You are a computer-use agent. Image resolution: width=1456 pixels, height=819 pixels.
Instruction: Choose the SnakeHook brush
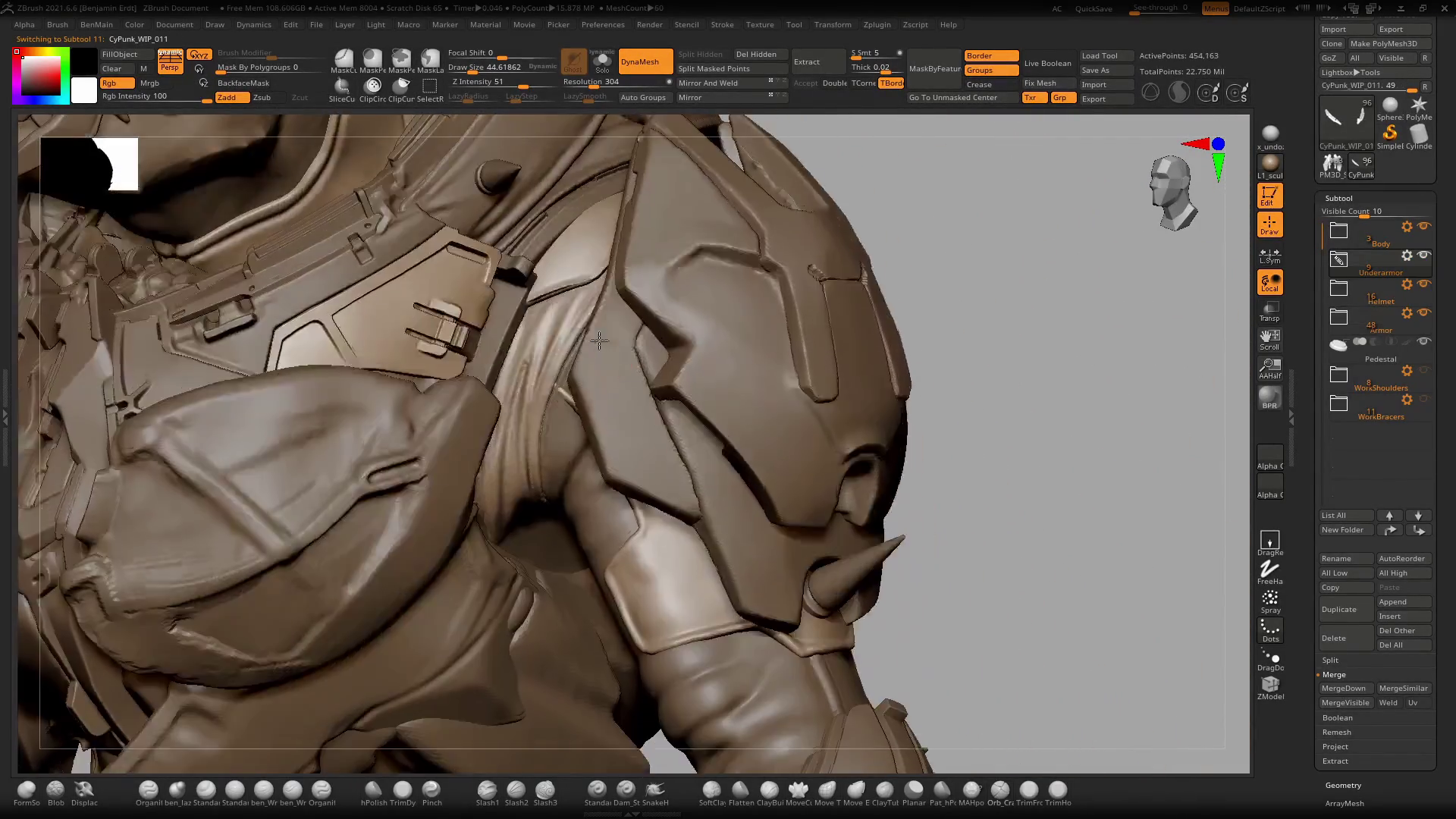(x=655, y=793)
